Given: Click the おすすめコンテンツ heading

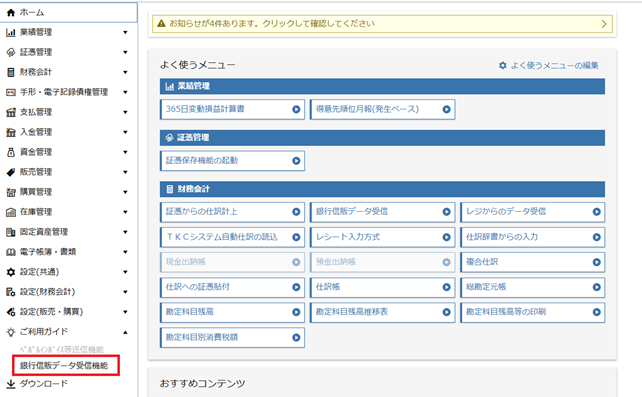Looking at the screenshot, I should point(202,384).
